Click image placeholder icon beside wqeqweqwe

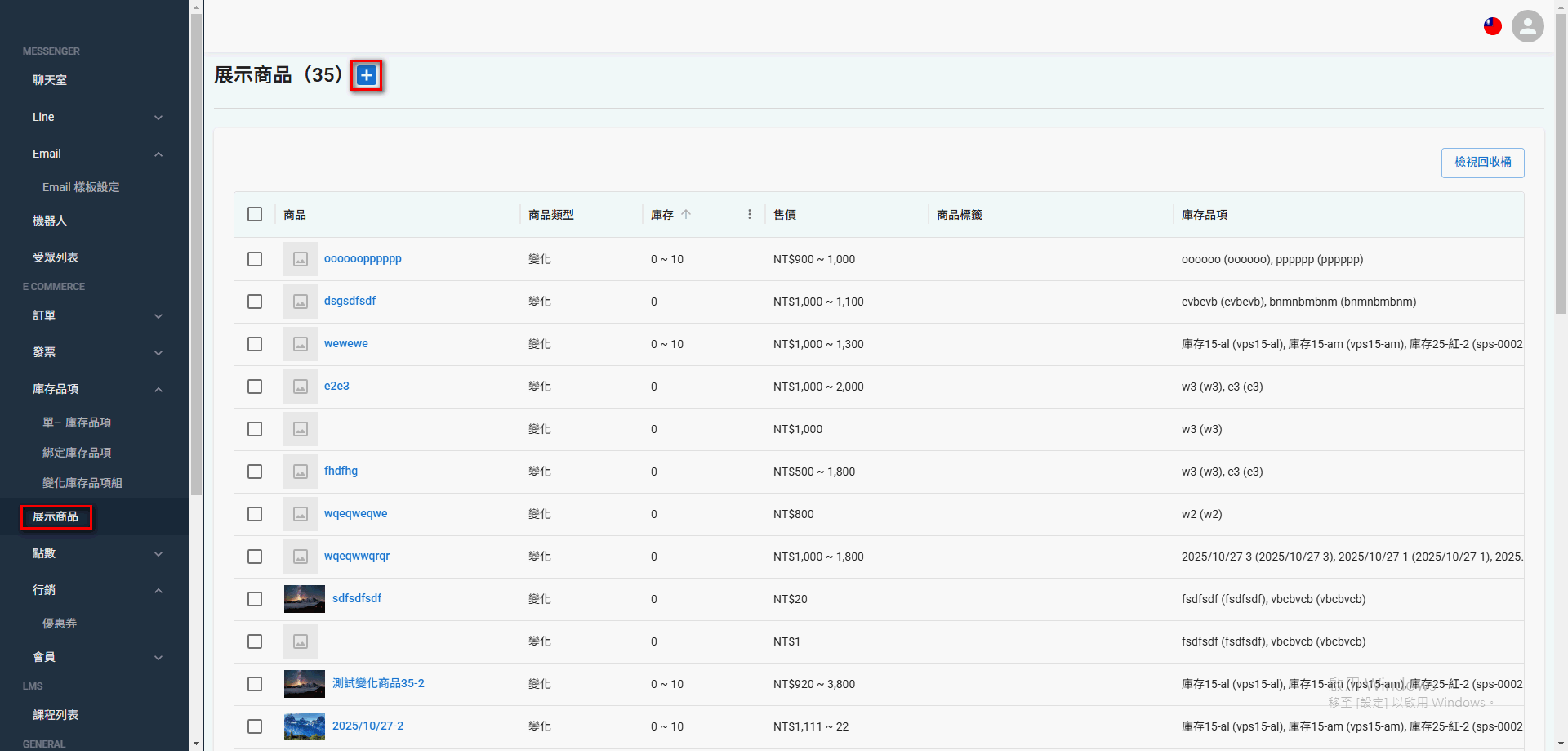[300, 514]
